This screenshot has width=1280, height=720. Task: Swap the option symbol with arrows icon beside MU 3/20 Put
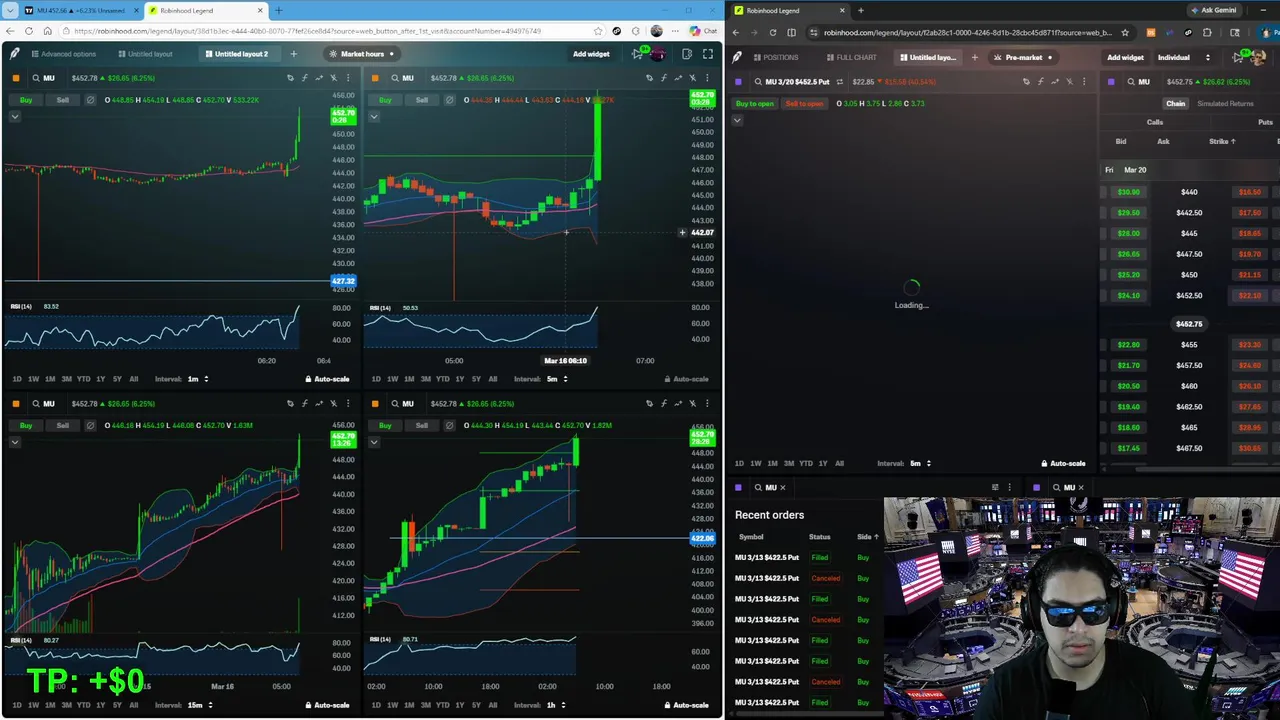839,82
